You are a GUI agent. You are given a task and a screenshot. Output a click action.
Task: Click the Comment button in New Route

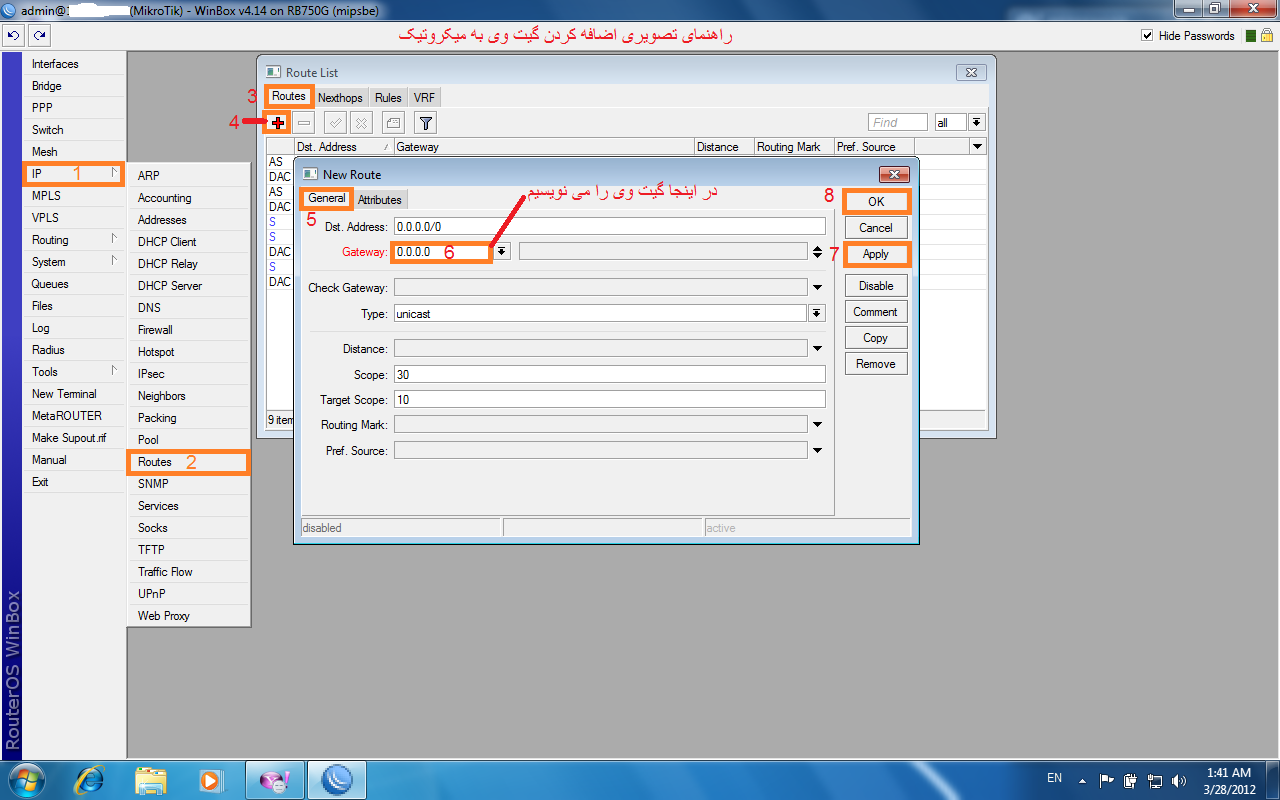click(x=876, y=312)
